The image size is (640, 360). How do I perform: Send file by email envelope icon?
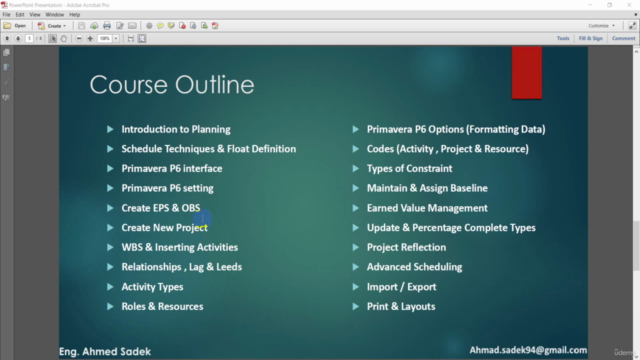click(132, 26)
